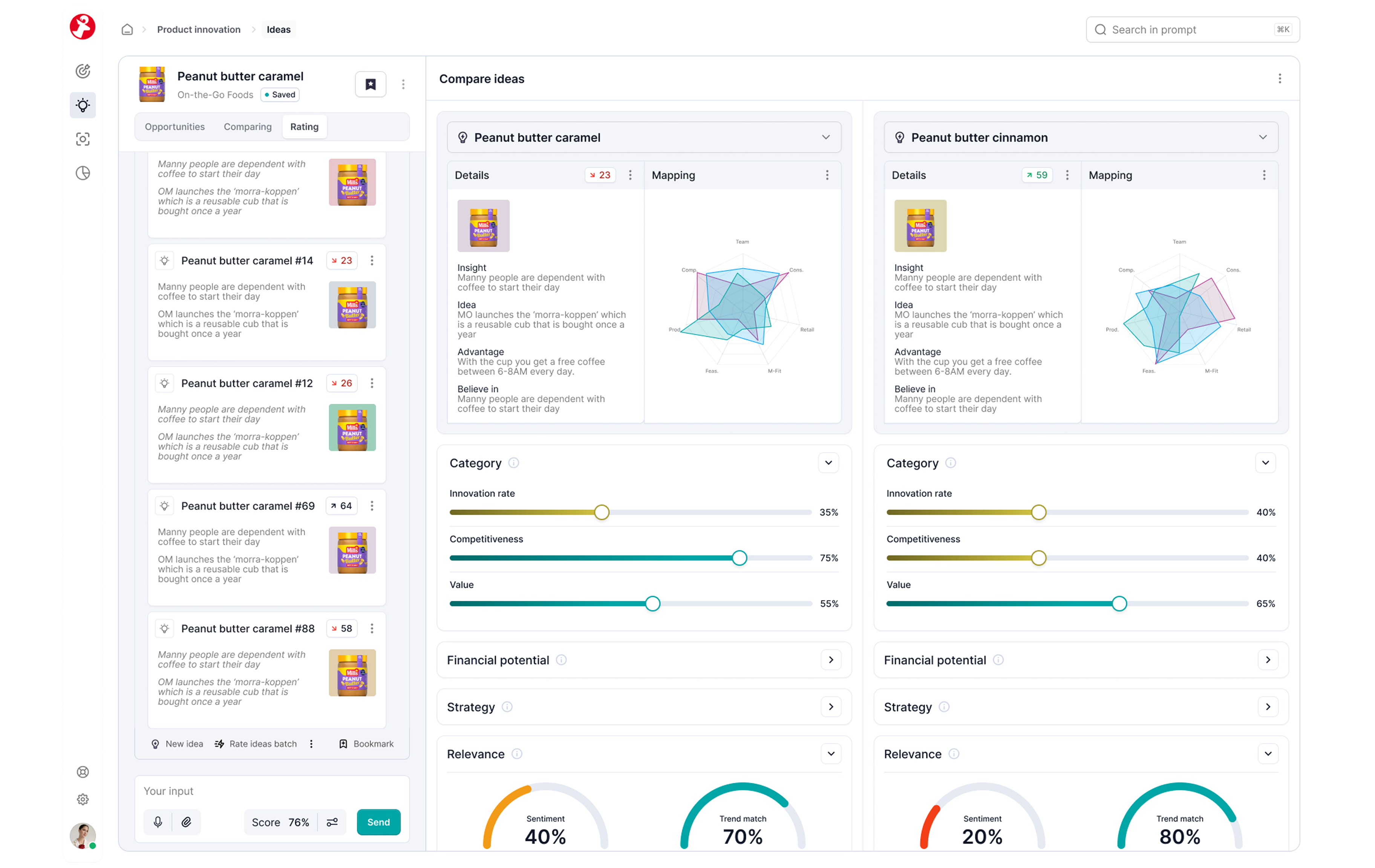Click the lightbulb Ideas sidebar icon
Screen dimensions: 1375x868
pyautogui.click(x=83, y=105)
